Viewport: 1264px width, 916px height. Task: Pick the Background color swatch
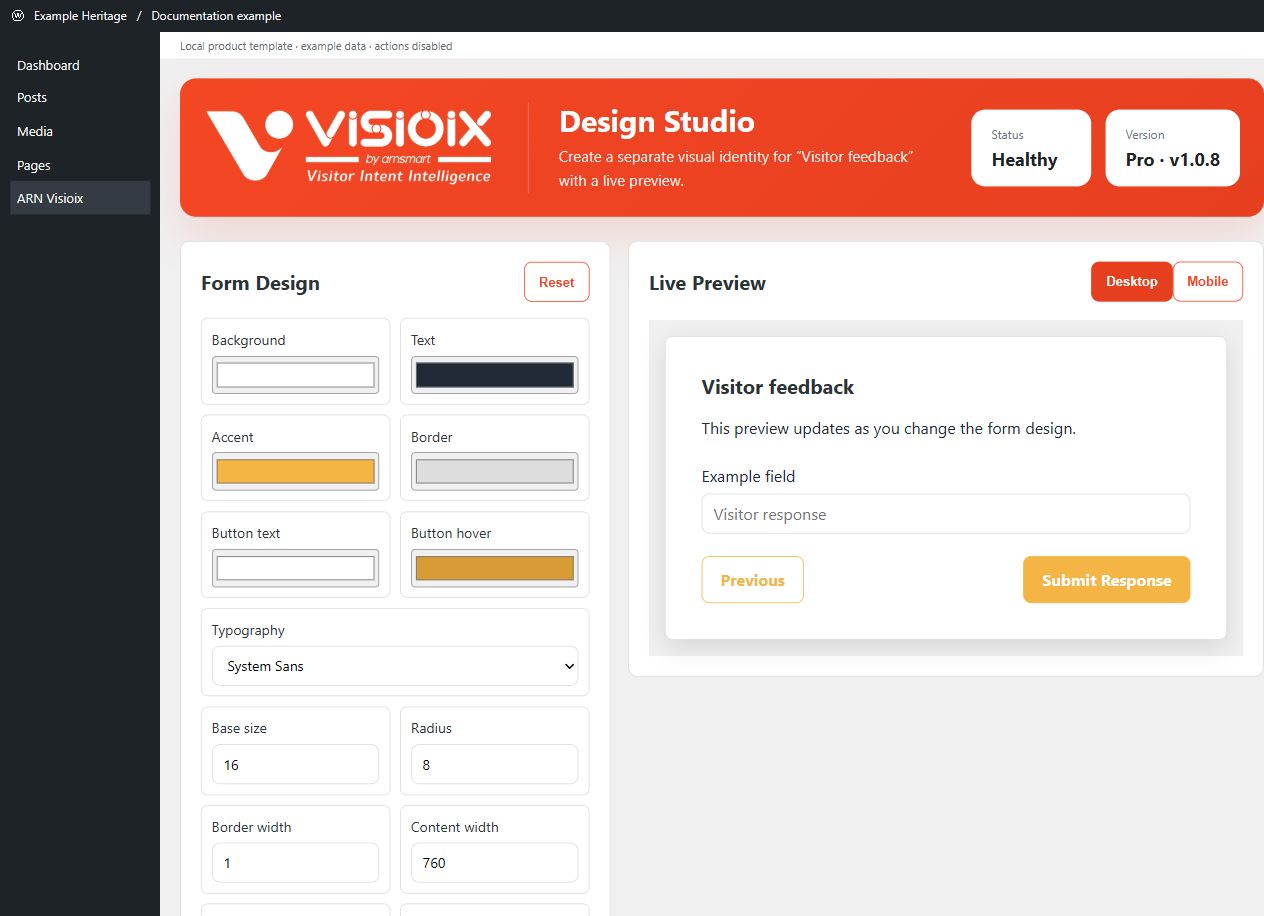tap(295, 375)
